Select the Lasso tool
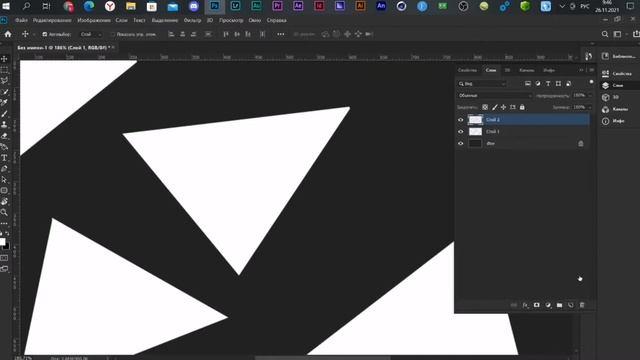Image resolution: width=640 pixels, height=360 pixels. pyautogui.click(x=4, y=81)
